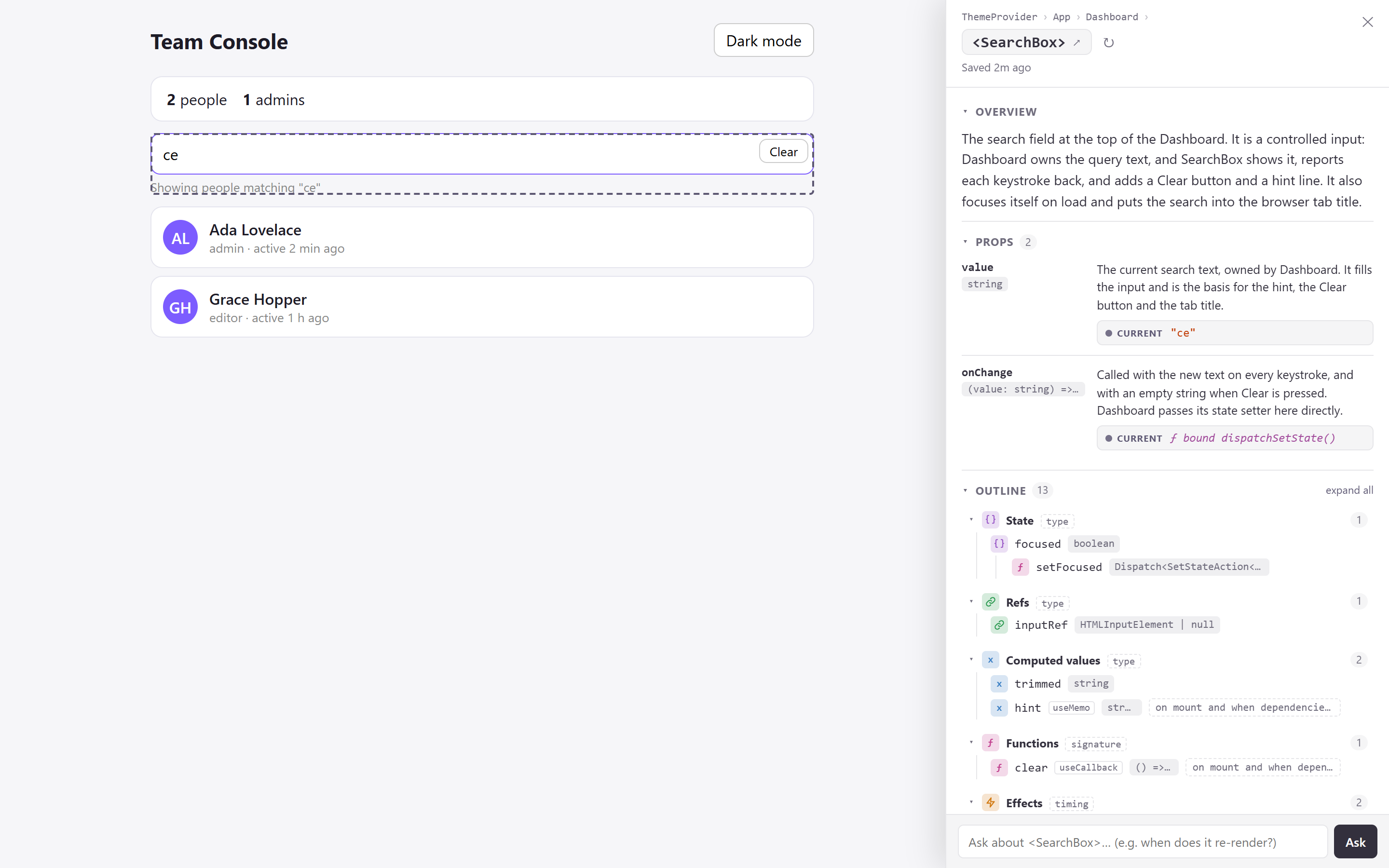The image size is (1389, 868).
Task: Click the bound dispatchSetState() value
Action: click(1253, 438)
